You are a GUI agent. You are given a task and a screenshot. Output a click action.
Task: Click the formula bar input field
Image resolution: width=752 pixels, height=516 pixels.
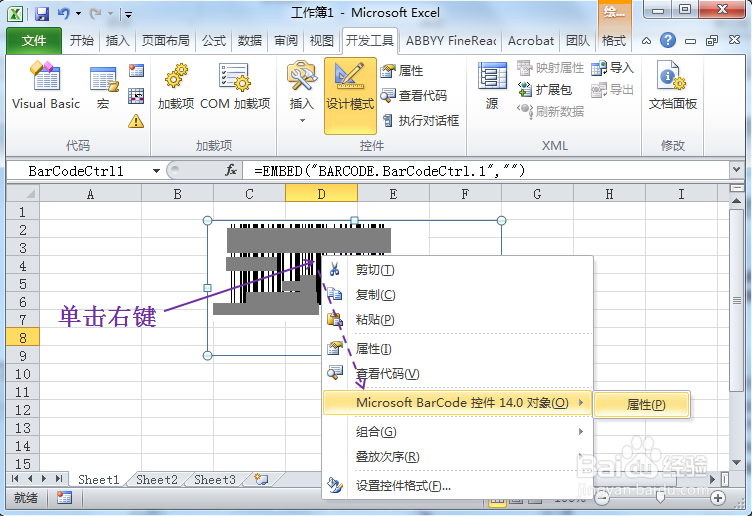[486, 171]
